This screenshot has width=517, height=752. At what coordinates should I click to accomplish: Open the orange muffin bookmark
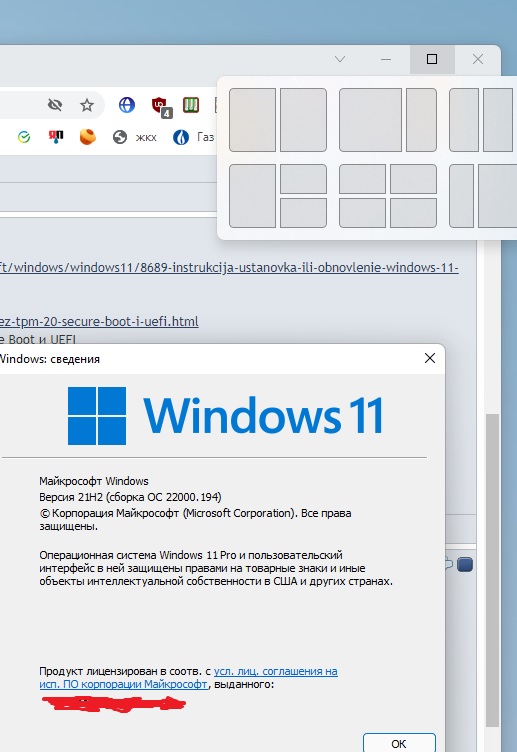(88, 137)
